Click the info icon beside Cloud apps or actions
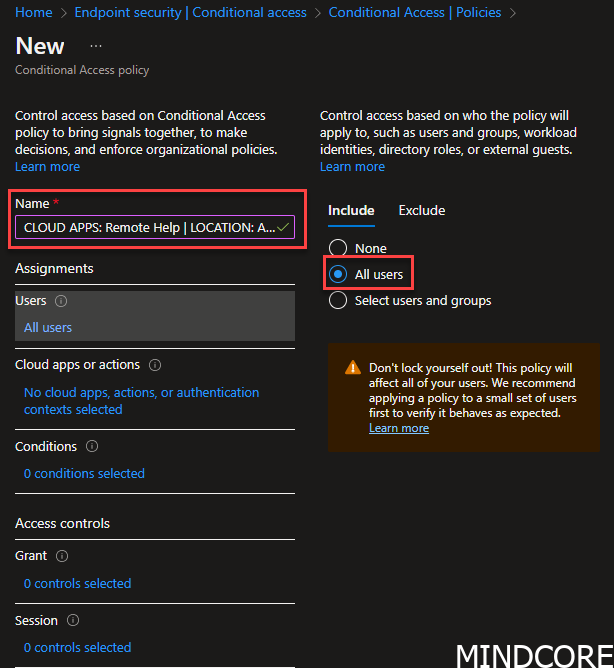Viewport: 614px width, 668px height. [155, 365]
